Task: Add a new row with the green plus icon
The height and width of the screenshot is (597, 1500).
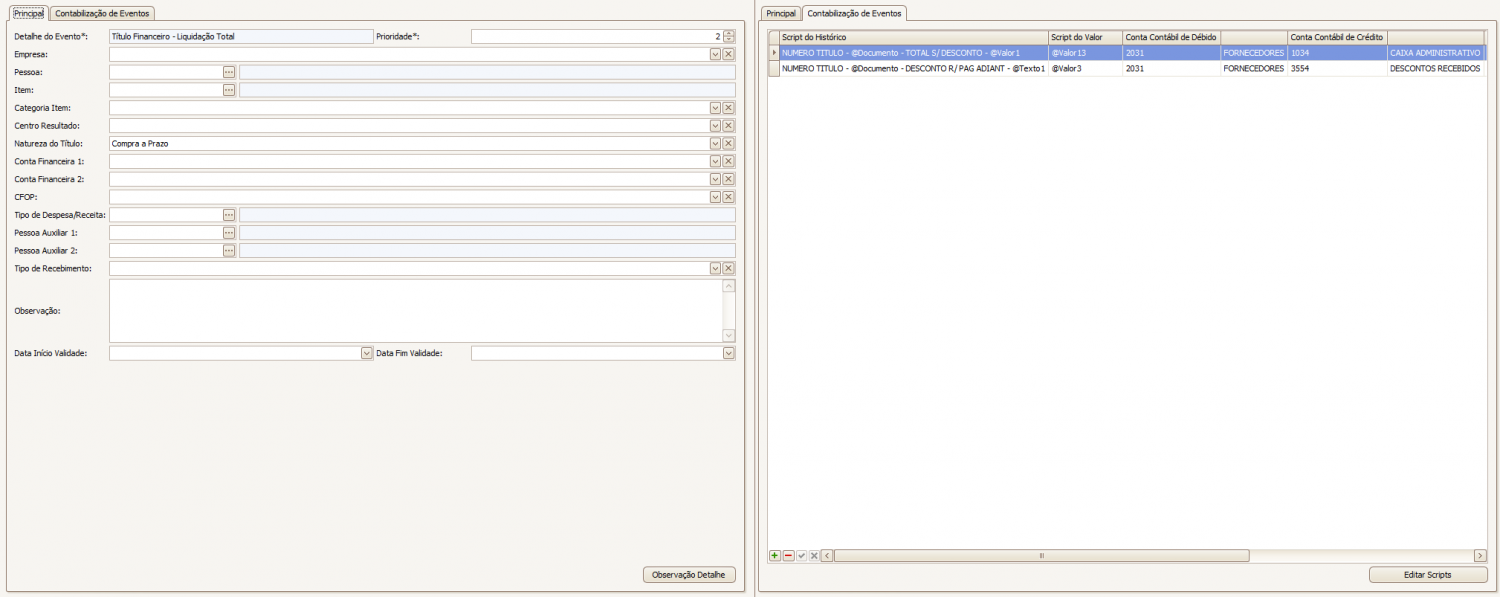Action: [775, 555]
